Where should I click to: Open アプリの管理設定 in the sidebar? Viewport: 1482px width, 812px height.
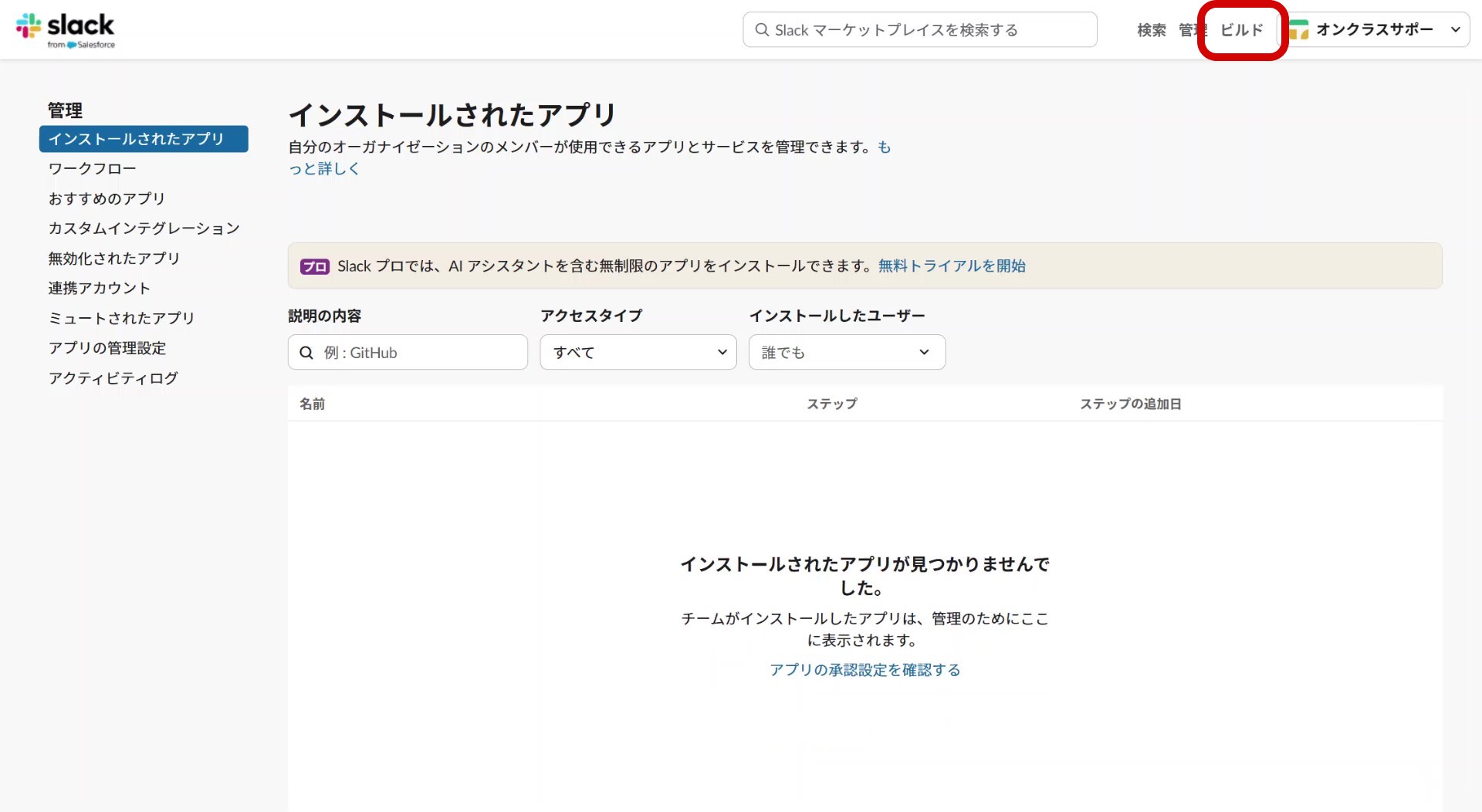tap(107, 348)
